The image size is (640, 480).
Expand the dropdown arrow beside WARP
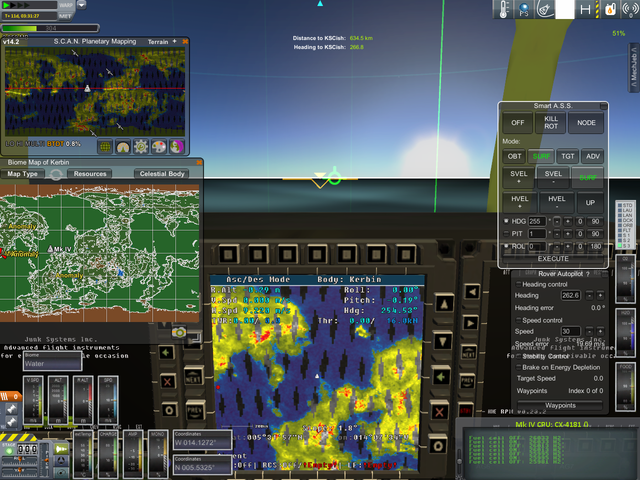(81, 5)
